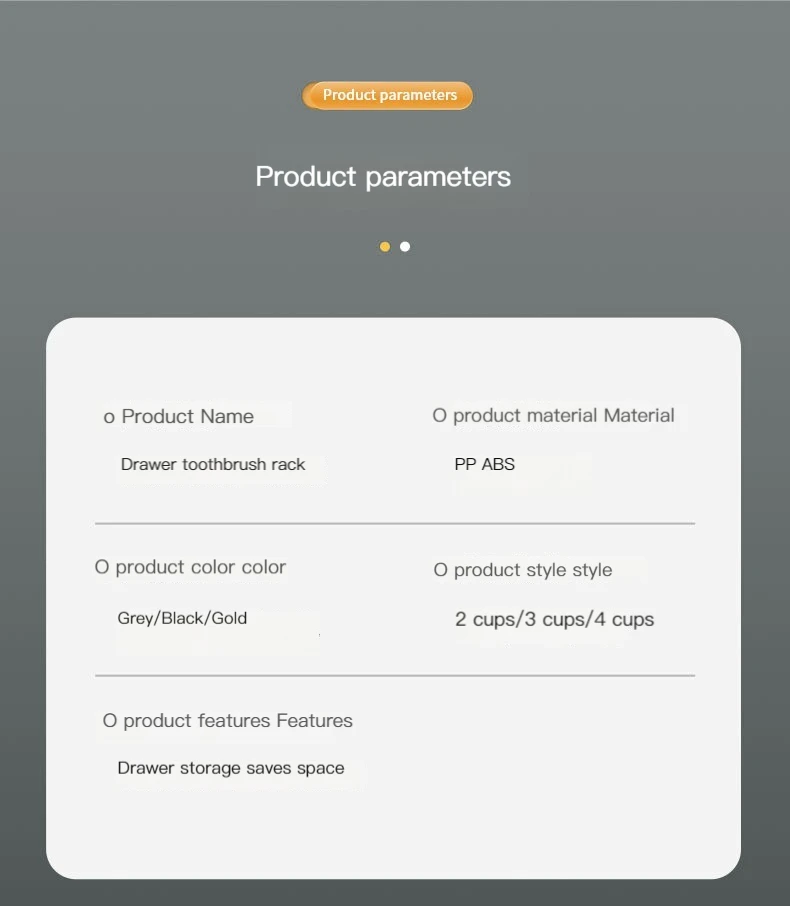Screen dimensions: 790x906
Task: Click the circle bullet before product features
Action: click(x=110, y=721)
